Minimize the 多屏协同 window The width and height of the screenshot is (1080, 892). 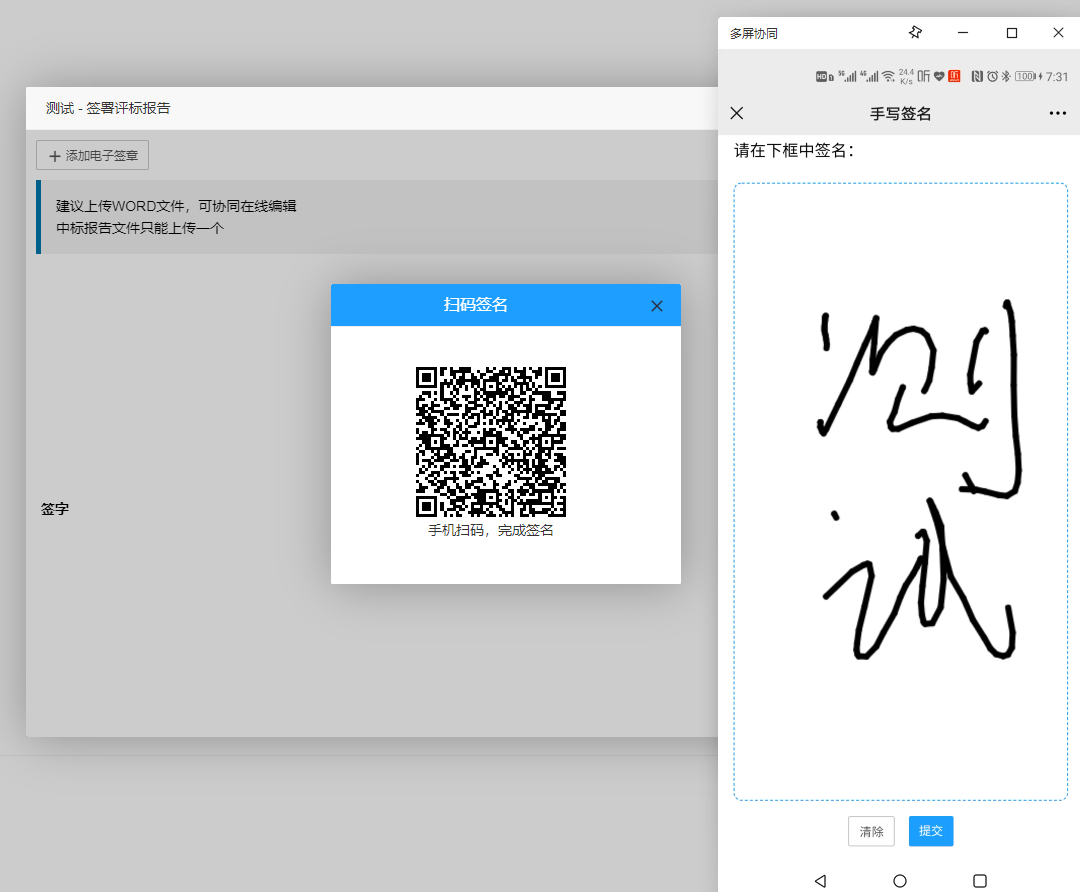[x=963, y=32]
